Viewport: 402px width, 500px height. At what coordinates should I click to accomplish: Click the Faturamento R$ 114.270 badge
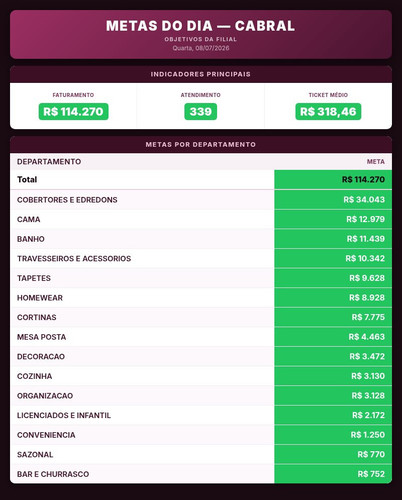pyautogui.click(x=73, y=112)
